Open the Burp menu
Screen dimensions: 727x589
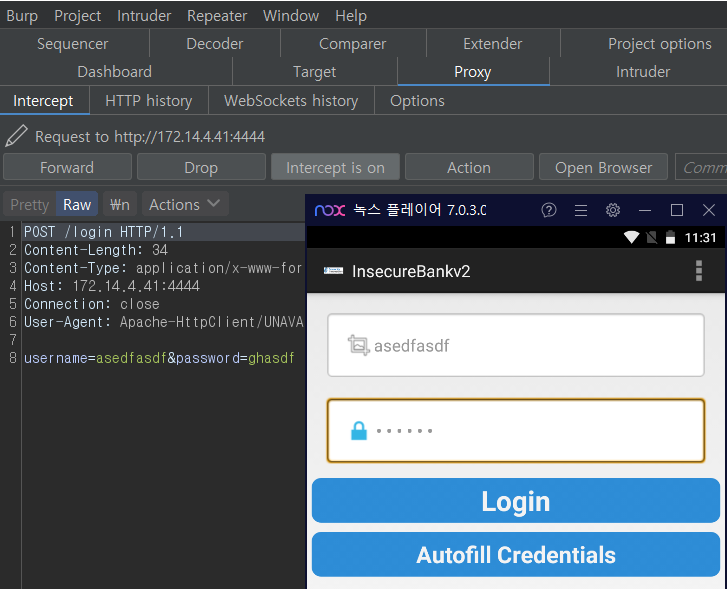tap(22, 16)
